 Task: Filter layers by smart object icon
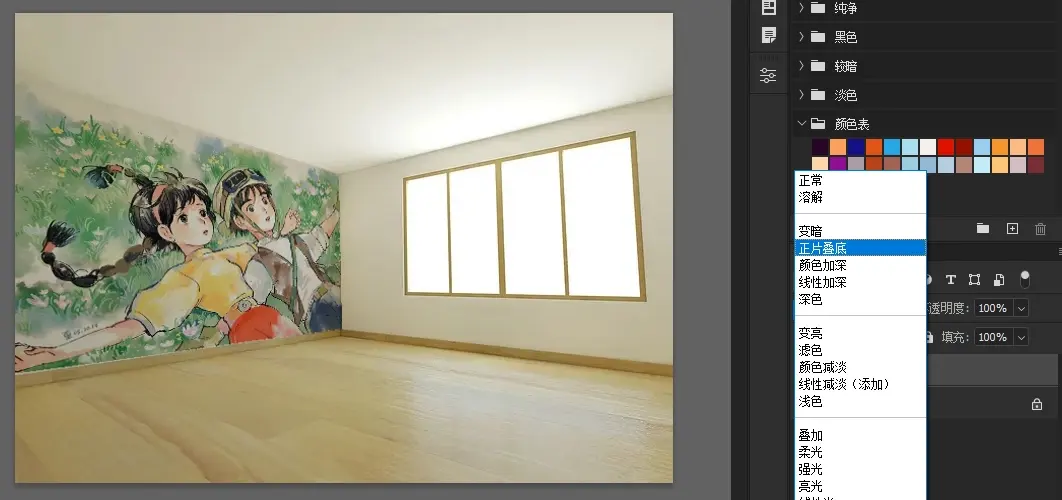tap(999, 278)
